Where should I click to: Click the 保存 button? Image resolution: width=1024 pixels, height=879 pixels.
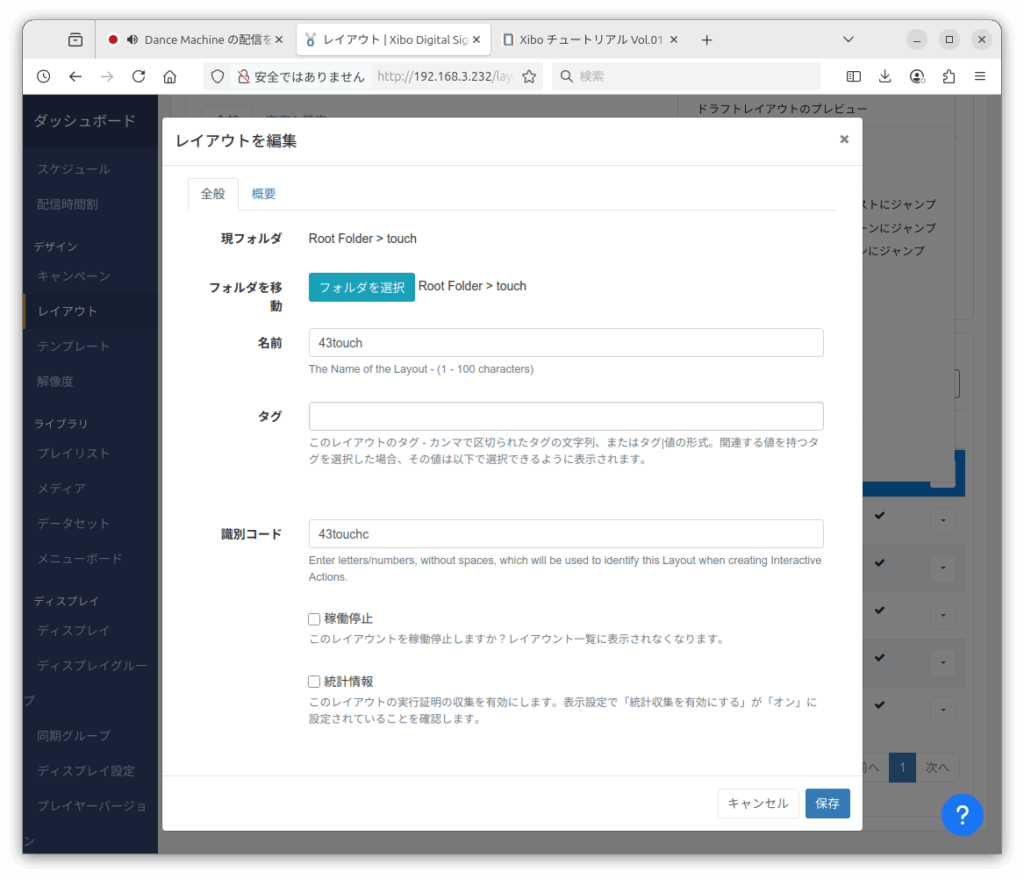point(827,804)
